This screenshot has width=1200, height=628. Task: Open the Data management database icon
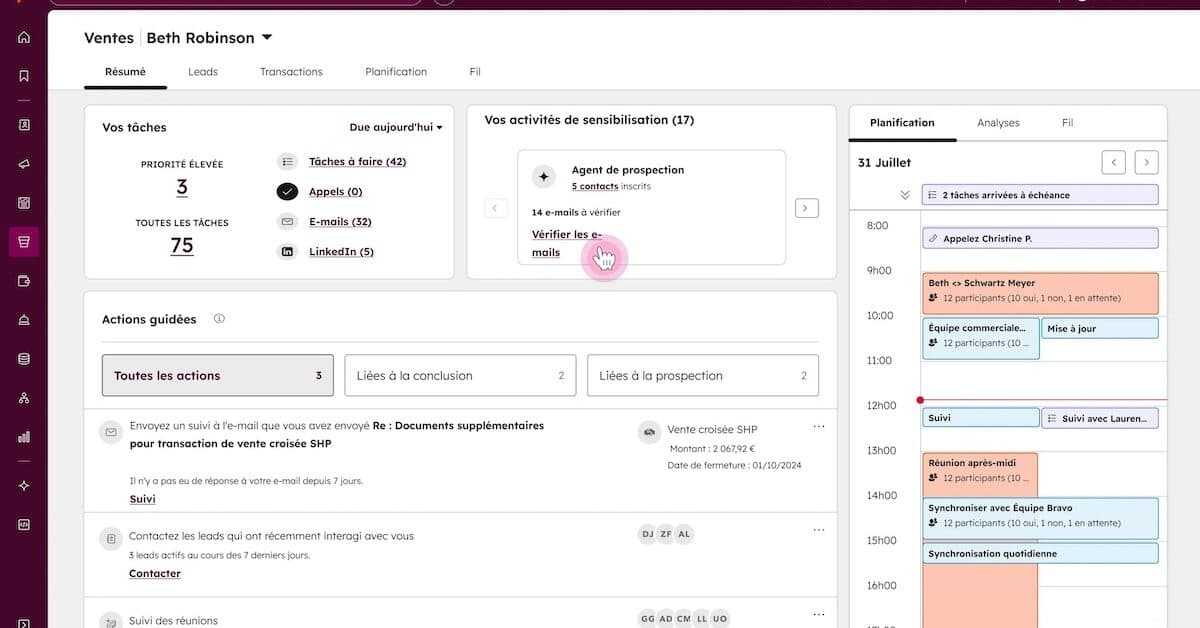(x=24, y=359)
